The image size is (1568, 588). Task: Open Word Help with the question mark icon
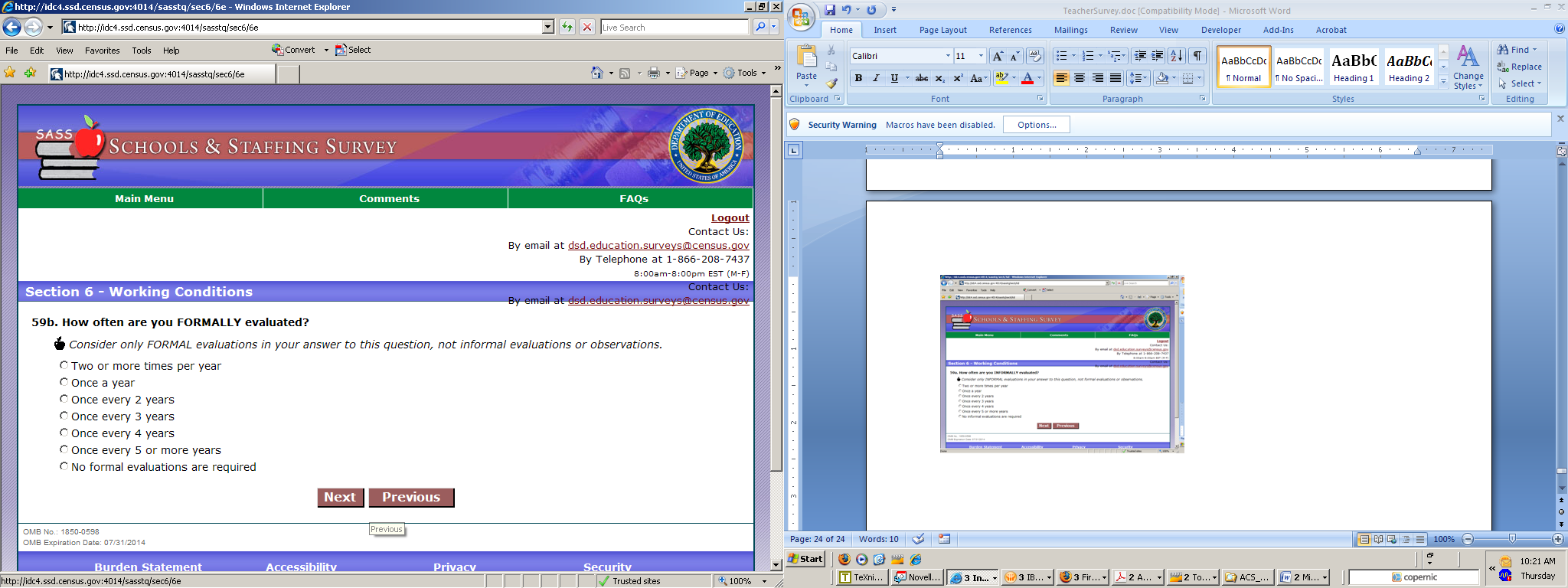(x=1560, y=29)
